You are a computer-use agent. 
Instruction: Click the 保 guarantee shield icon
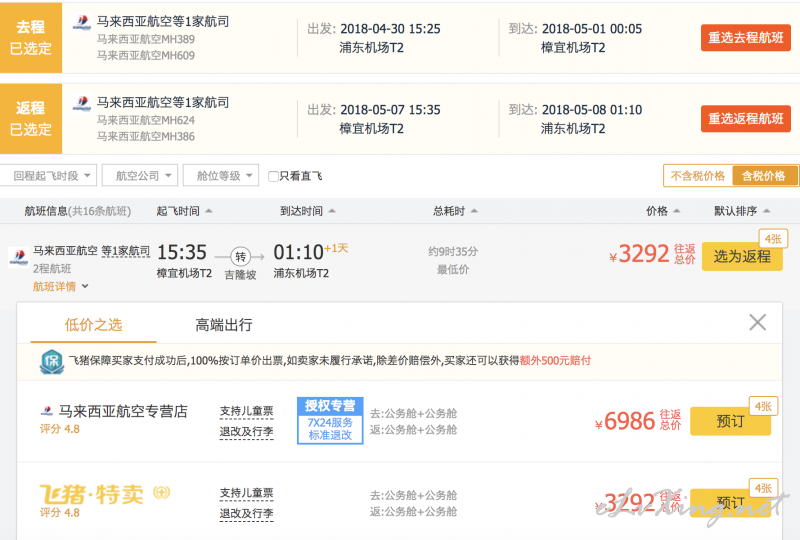click(52, 362)
